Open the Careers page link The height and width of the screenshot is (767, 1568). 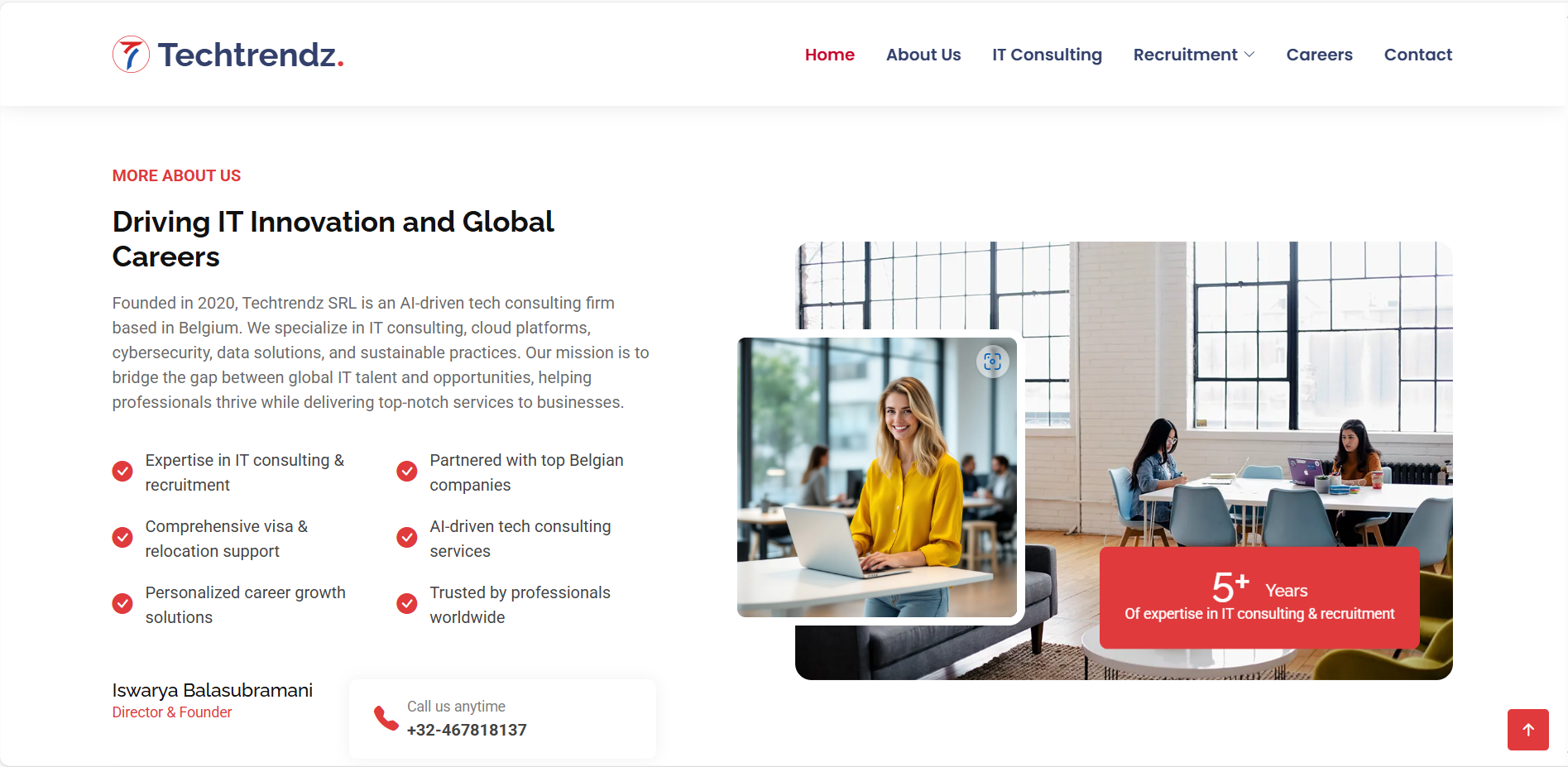click(1319, 55)
